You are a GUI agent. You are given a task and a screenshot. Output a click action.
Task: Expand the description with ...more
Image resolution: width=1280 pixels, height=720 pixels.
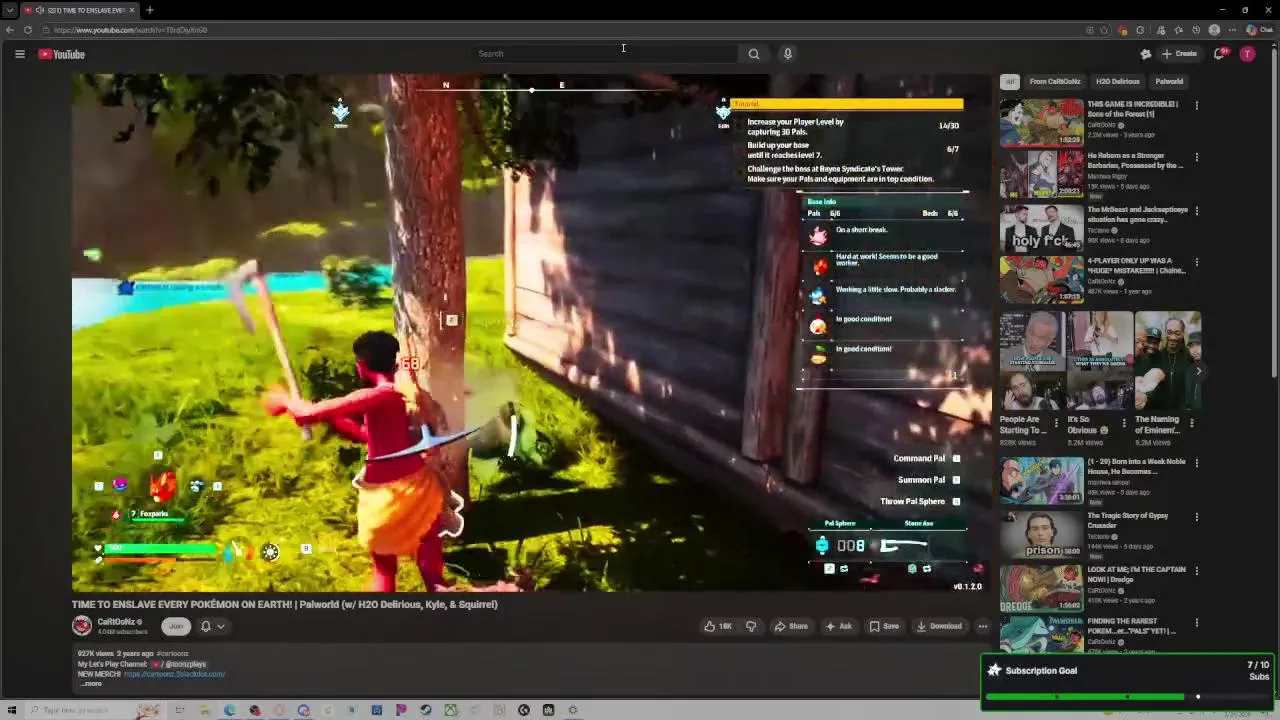(x=91, y=684)
